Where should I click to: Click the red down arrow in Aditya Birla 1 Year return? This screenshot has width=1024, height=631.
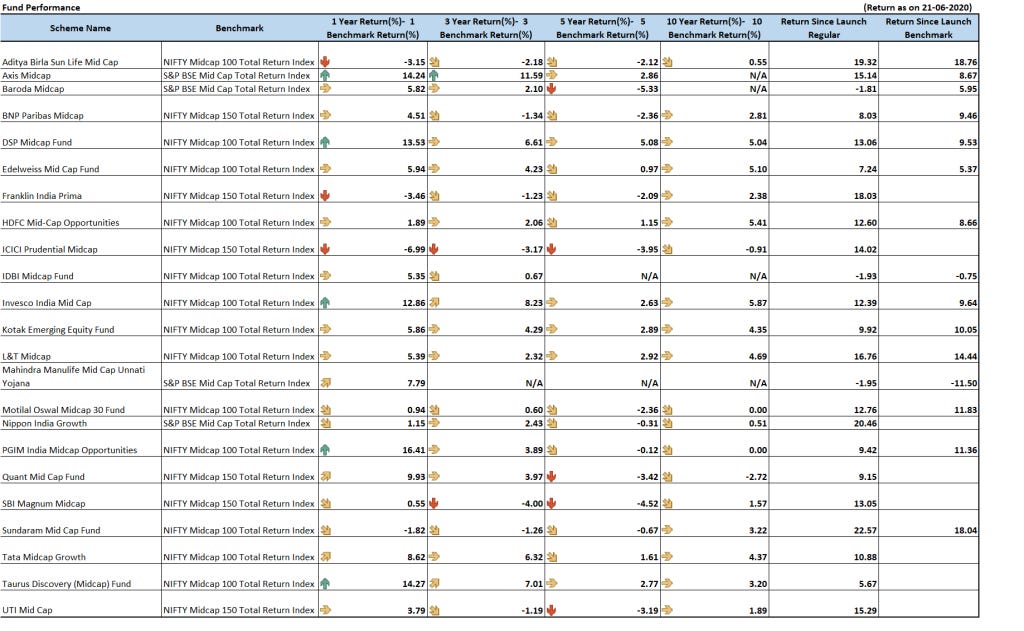tap(325, 62)
